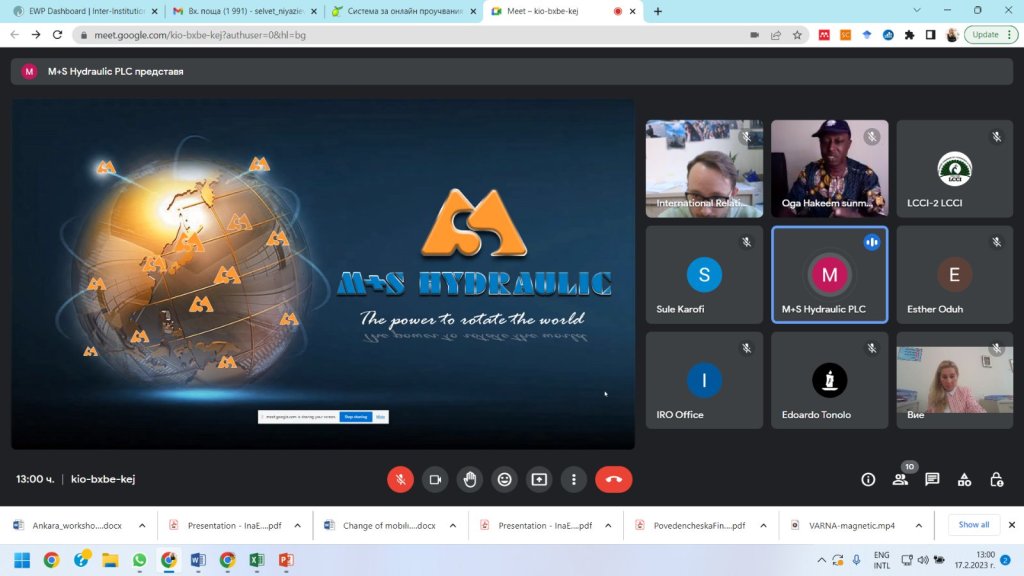1024x576 pixels.
Task: Click International Relations video tile
Action: (704, 168)
